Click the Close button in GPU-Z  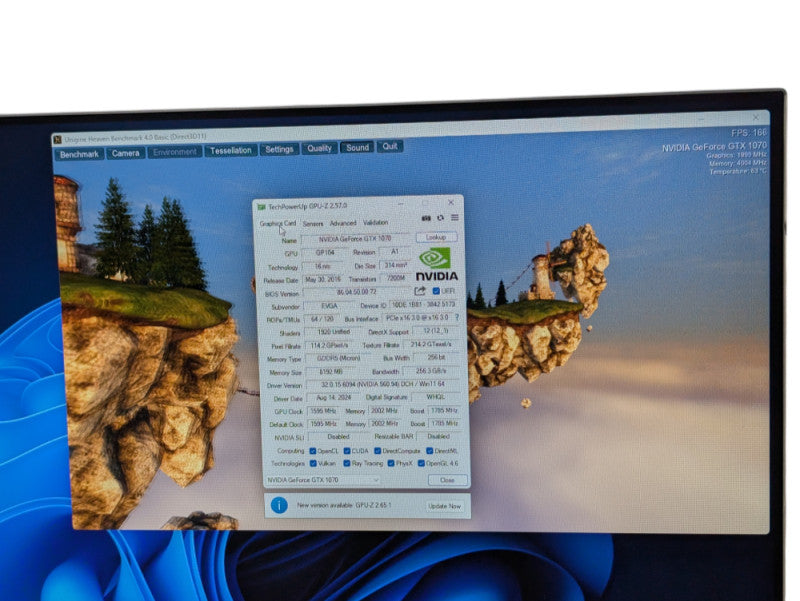point(447,480)
